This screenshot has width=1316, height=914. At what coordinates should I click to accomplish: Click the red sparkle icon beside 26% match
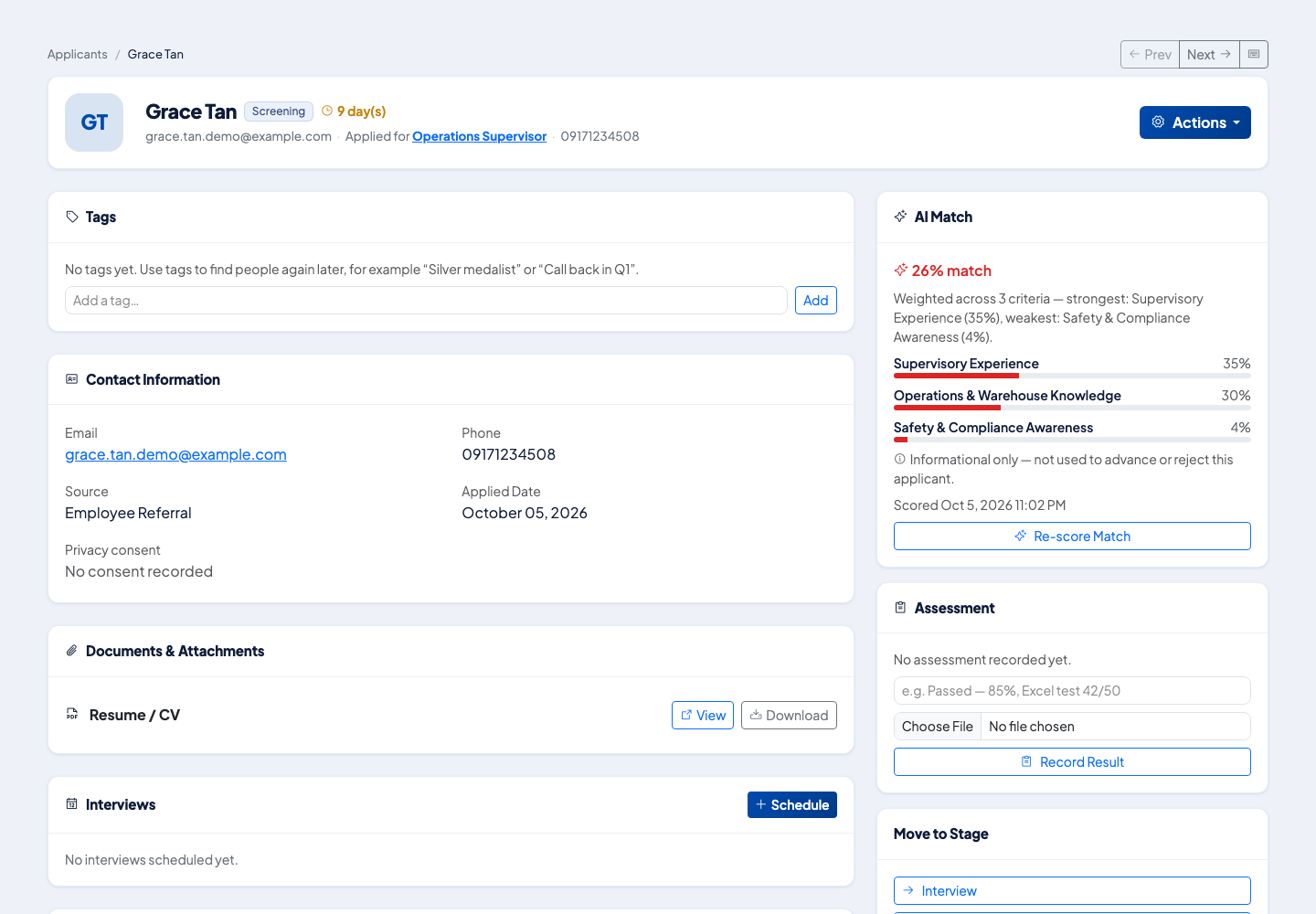pos(901,270)
